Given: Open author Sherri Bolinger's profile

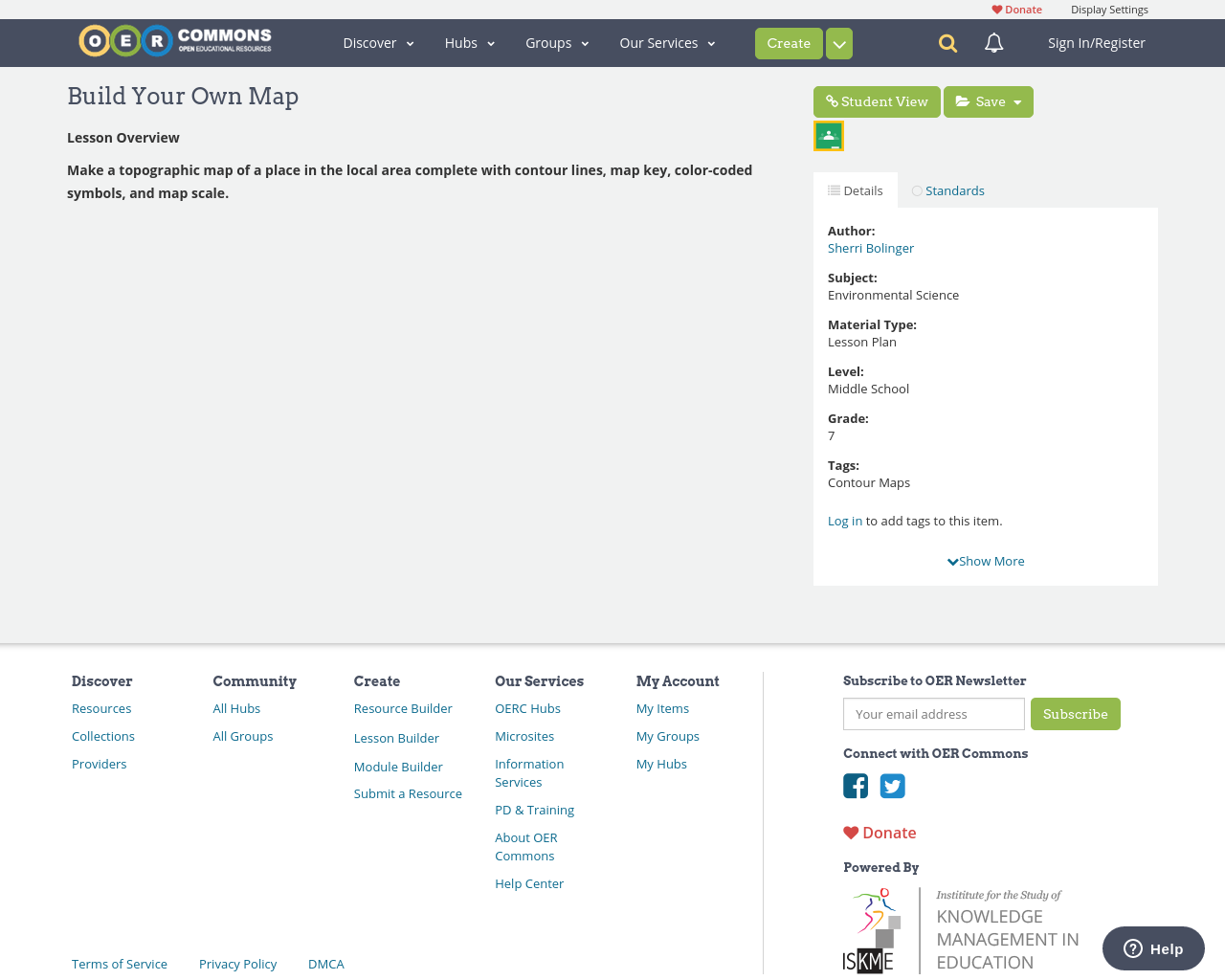Looking at the screenshot, I should click(870, 247).
